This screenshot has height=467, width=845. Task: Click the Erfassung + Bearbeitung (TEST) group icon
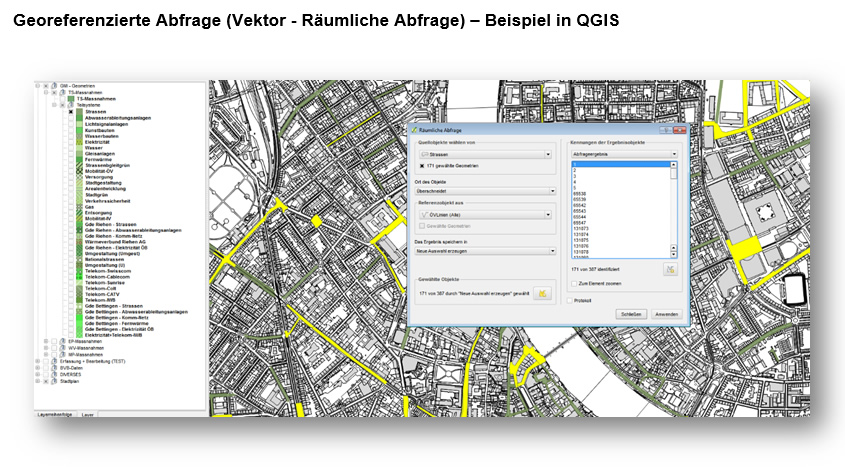[54, 361]
